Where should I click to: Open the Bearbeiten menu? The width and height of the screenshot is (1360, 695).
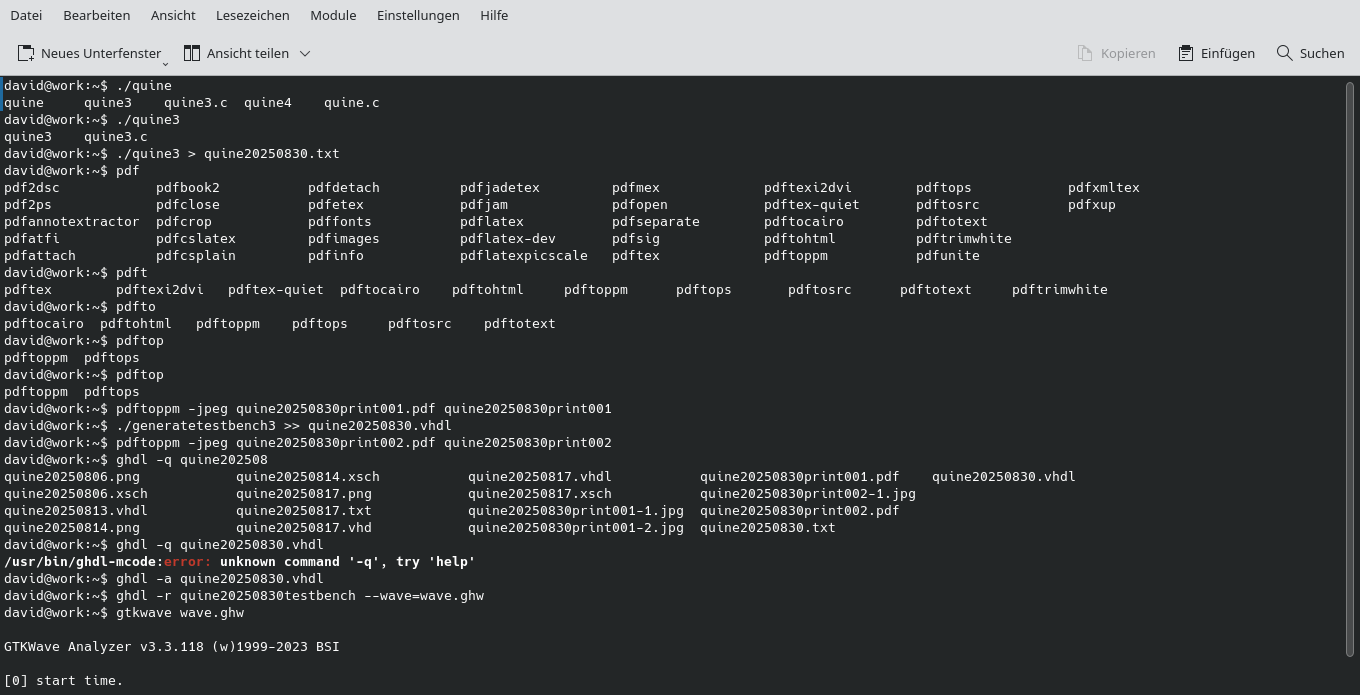(96, 15)
